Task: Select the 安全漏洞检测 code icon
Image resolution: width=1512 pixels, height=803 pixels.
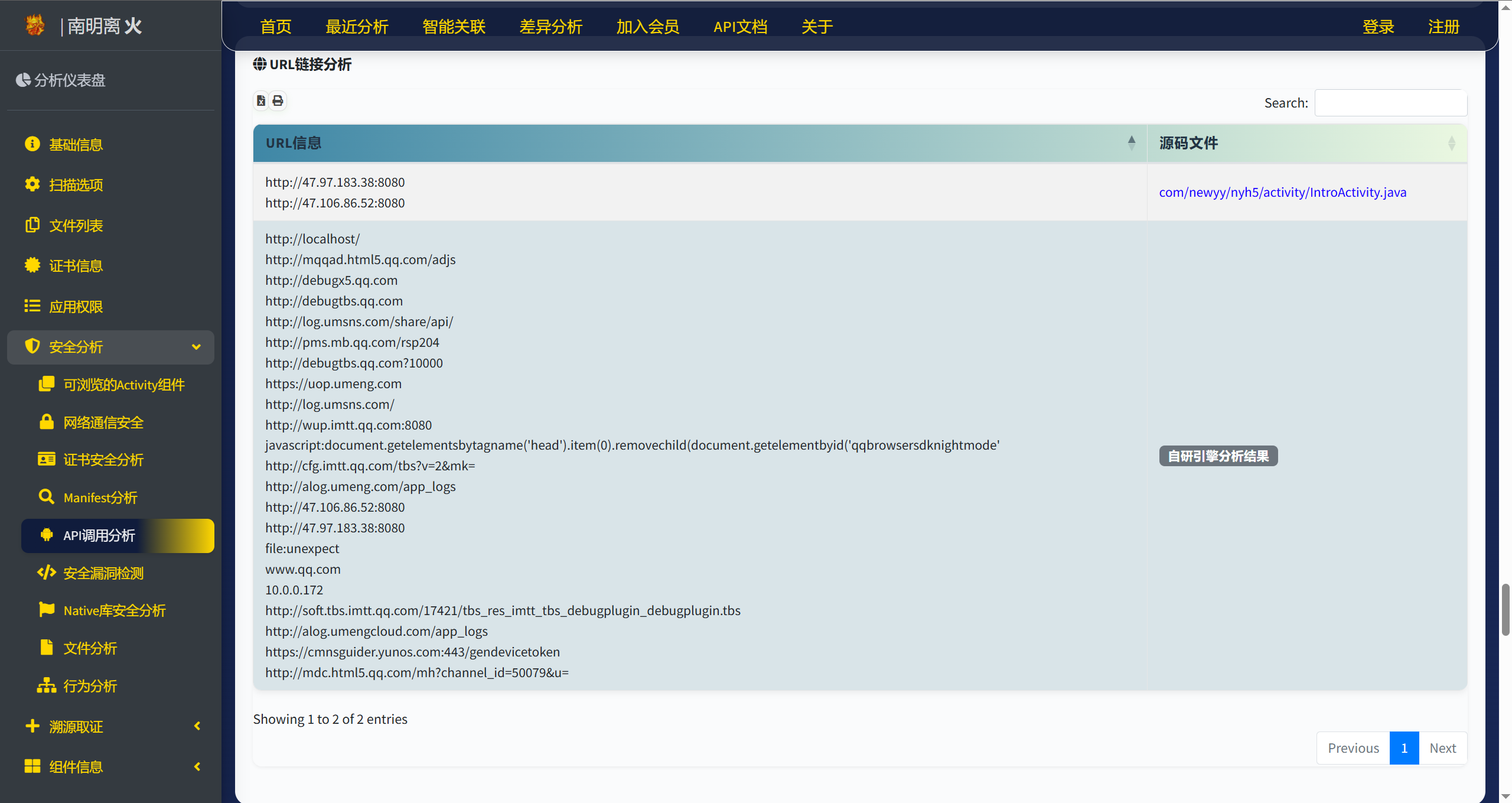Action: coord(47,572)
